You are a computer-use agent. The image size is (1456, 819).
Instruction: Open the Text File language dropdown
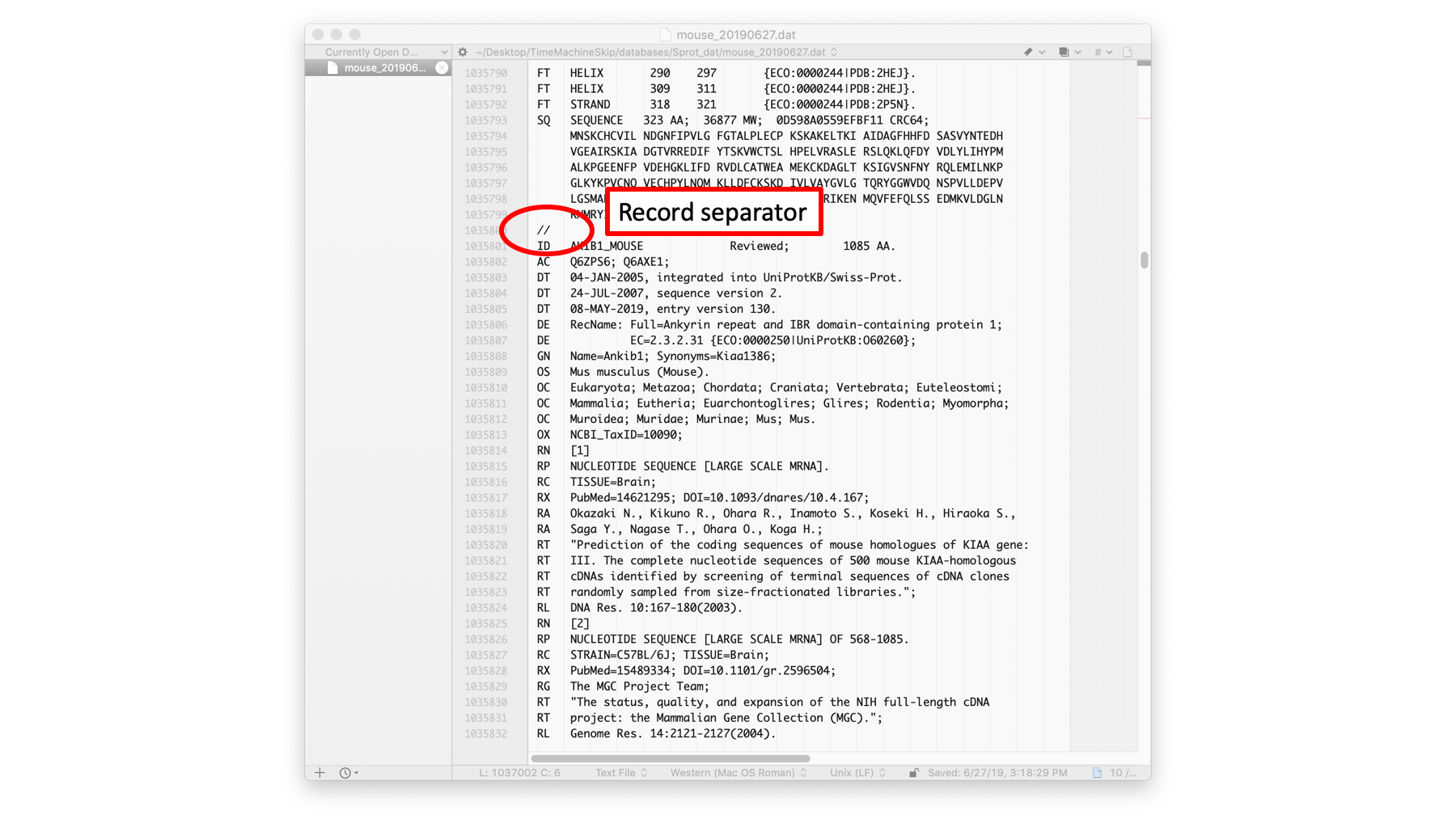621,773
